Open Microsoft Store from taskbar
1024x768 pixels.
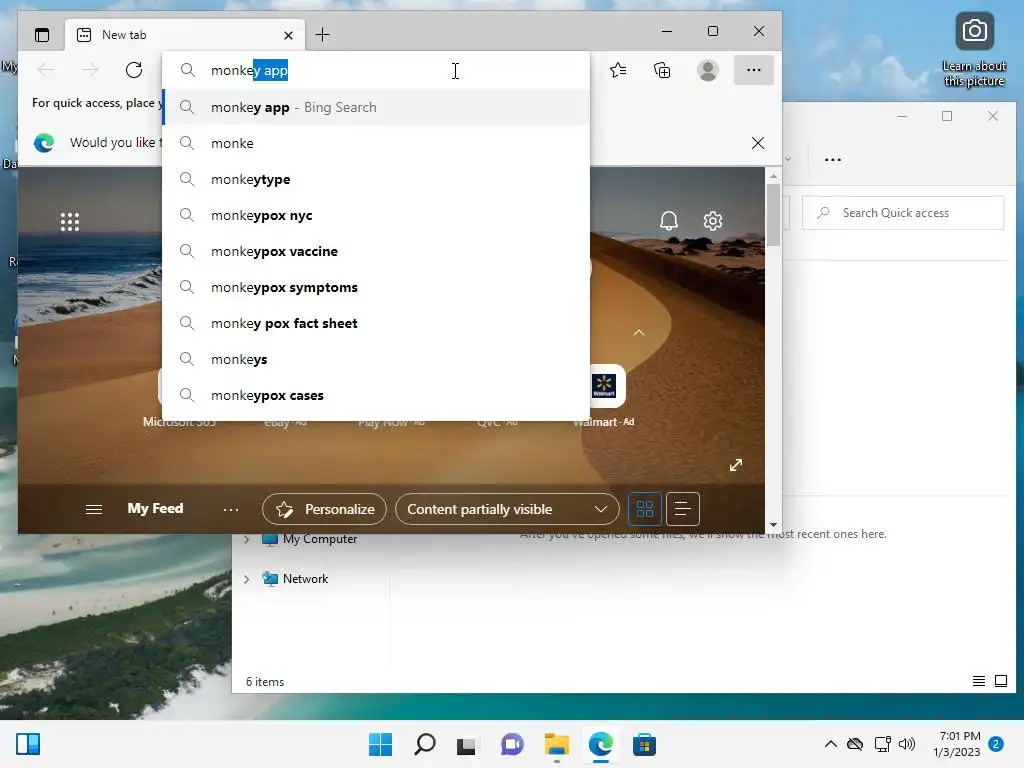point(644,744)
